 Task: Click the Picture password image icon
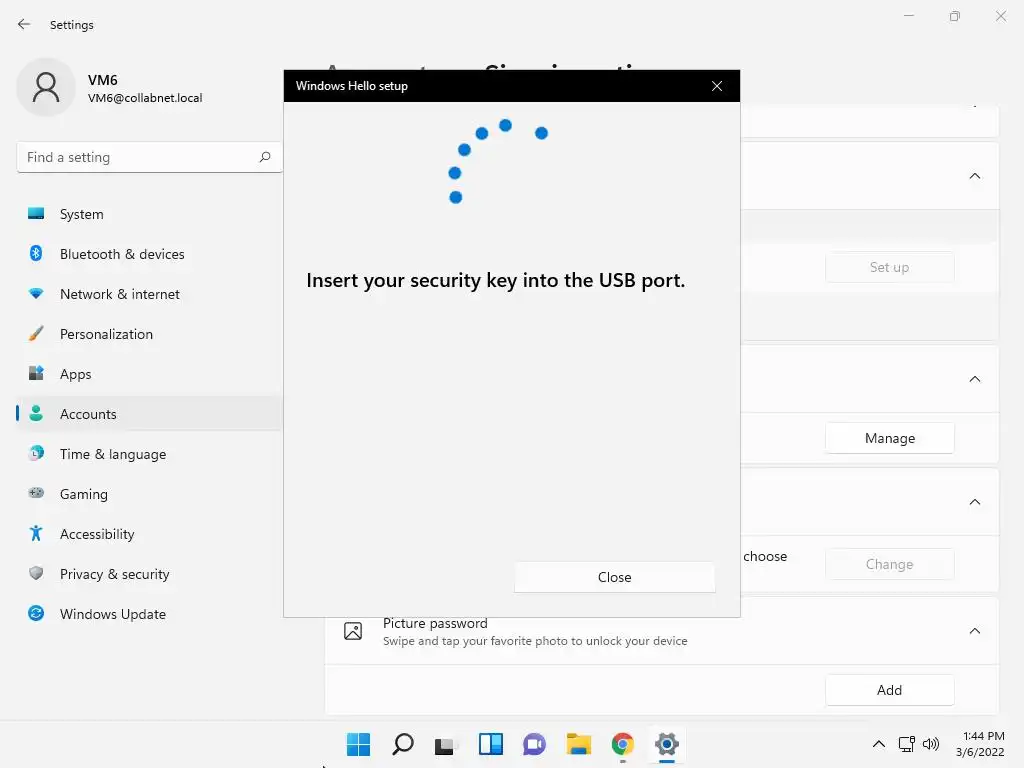pos(353,631)
